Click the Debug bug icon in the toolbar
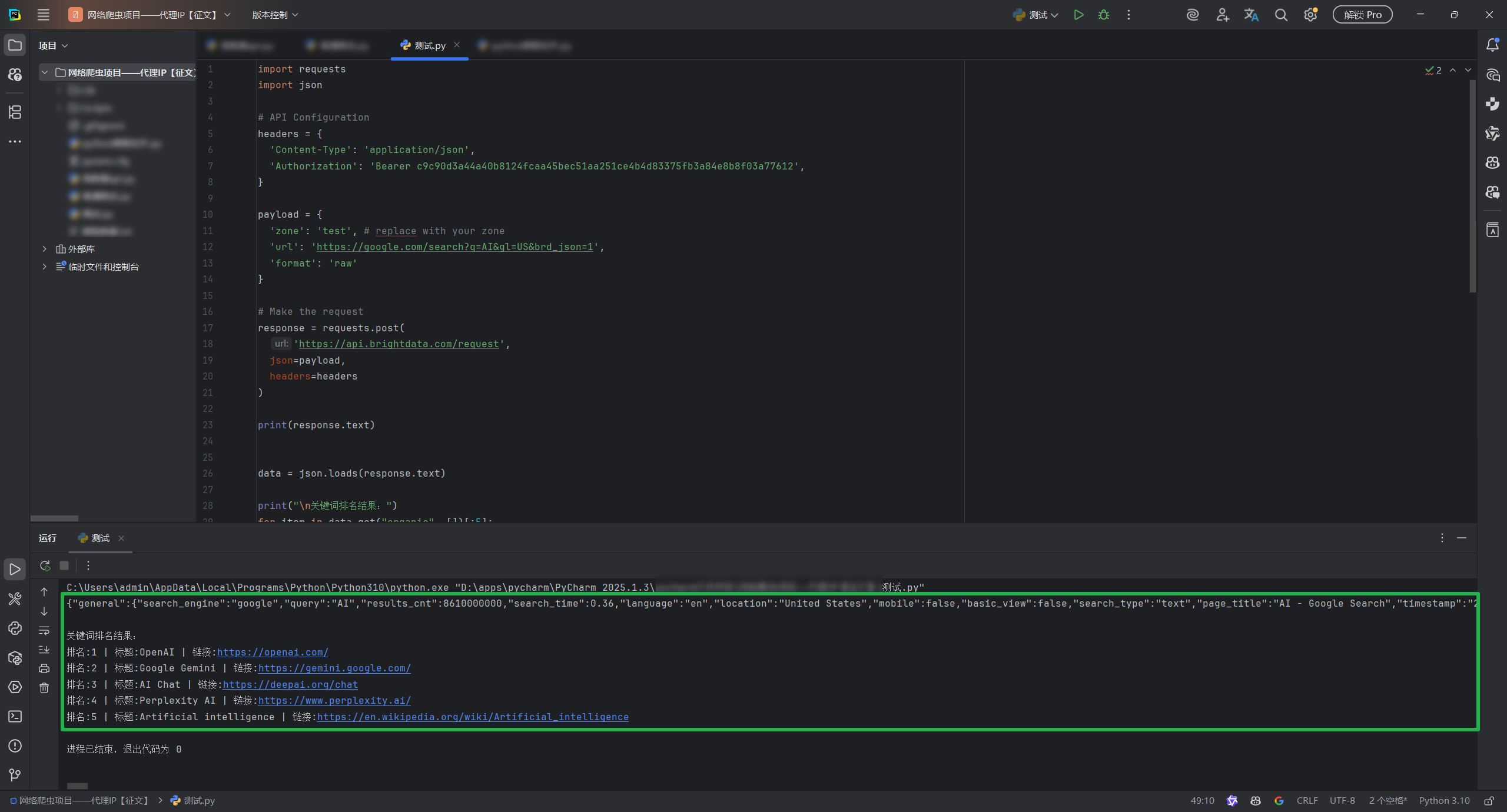Viewport: 1507px width, 812px height. pos(1104,15)
